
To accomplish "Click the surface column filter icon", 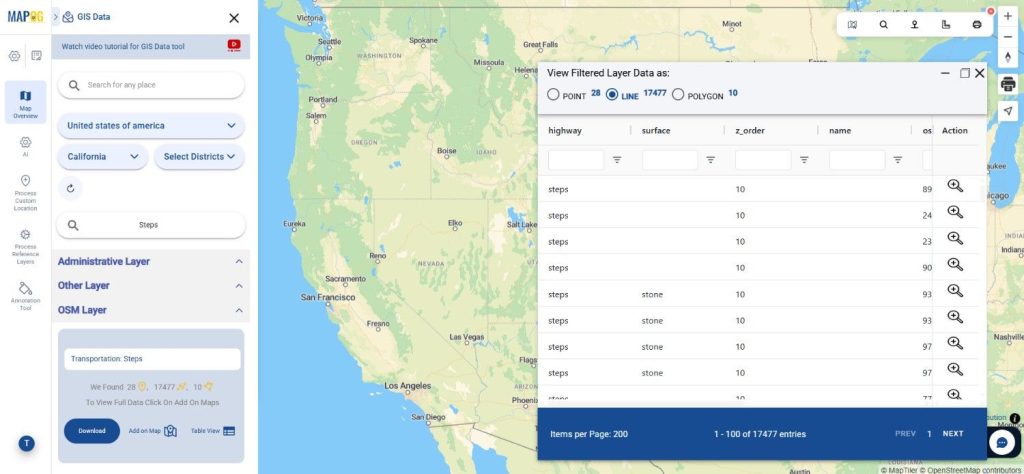I will pyautogui.click(x=711, y=160).
